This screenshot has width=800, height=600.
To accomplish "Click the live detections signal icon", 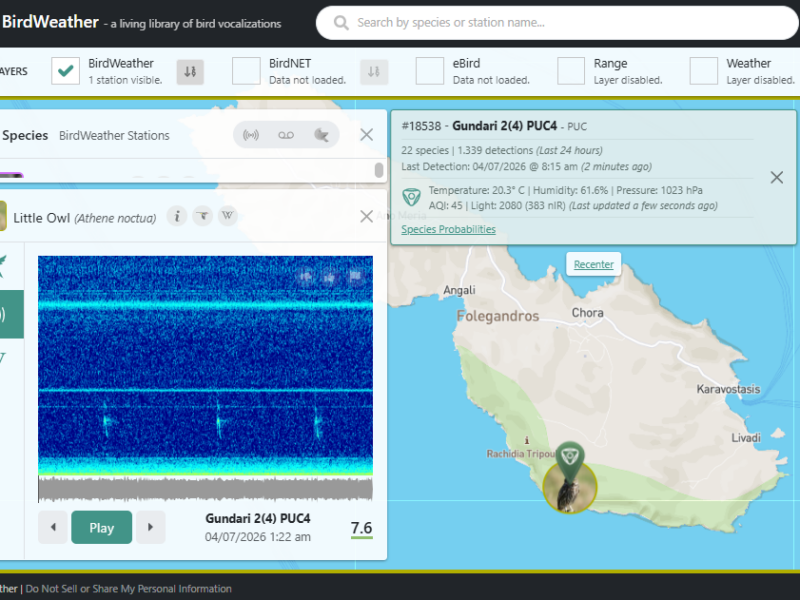I will point(251,135).
